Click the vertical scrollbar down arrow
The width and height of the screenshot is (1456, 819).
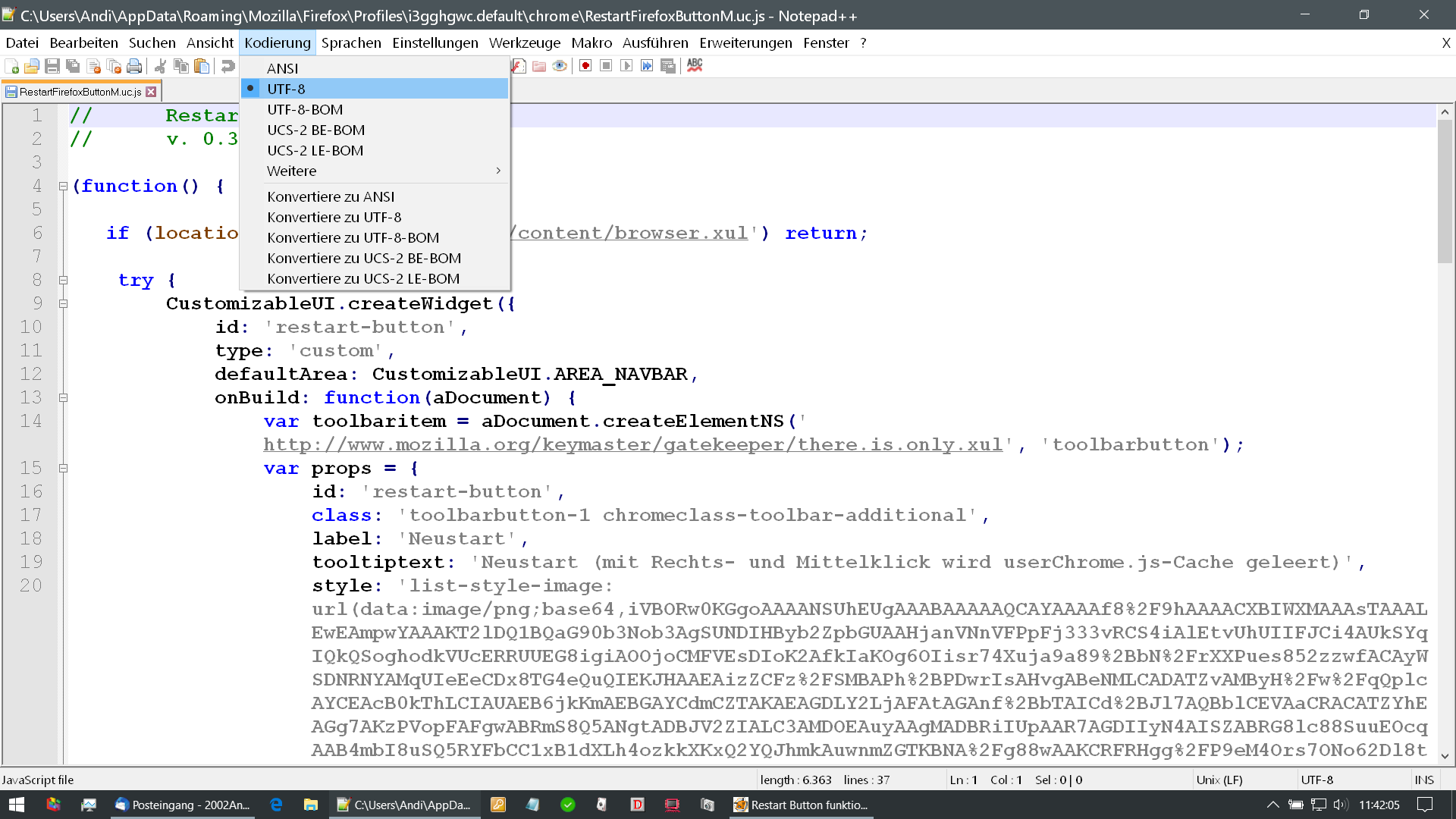[x=1445, y=755]
